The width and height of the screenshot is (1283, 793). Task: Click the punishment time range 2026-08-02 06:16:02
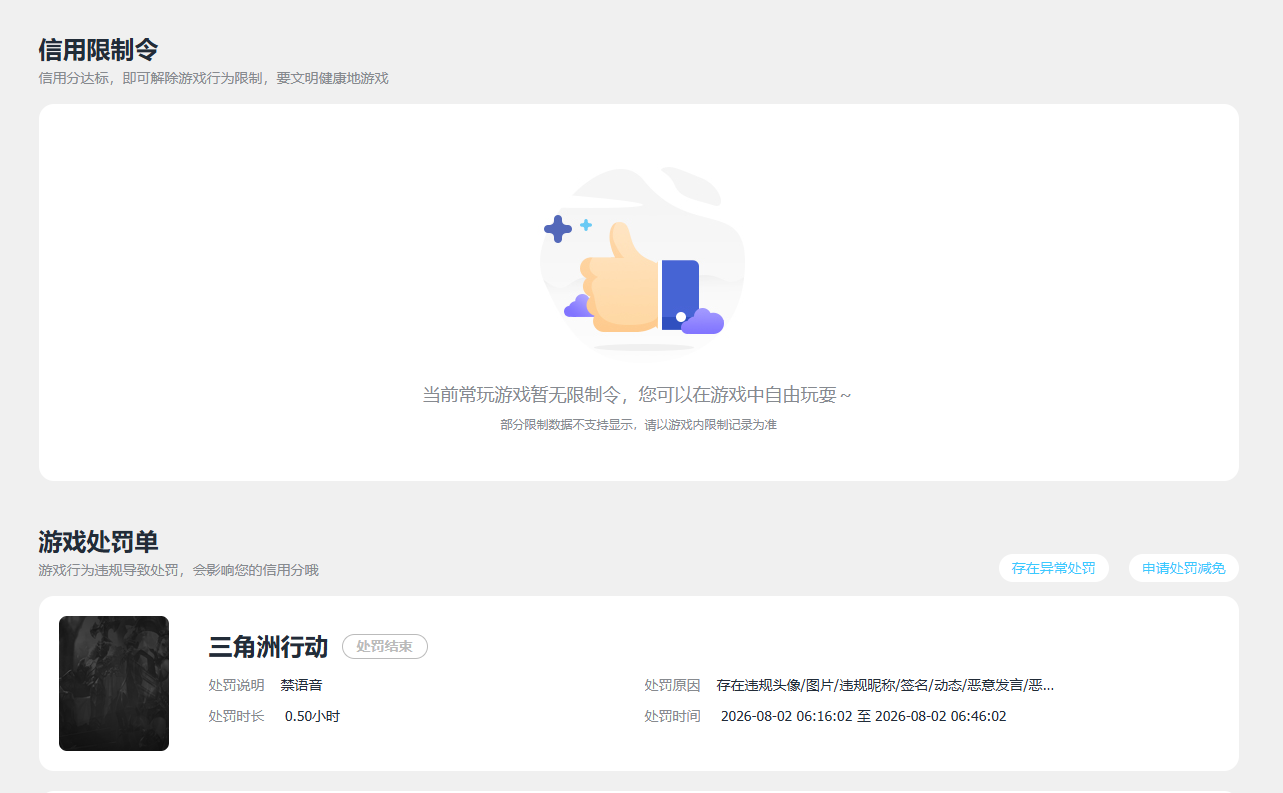(863, 716)
